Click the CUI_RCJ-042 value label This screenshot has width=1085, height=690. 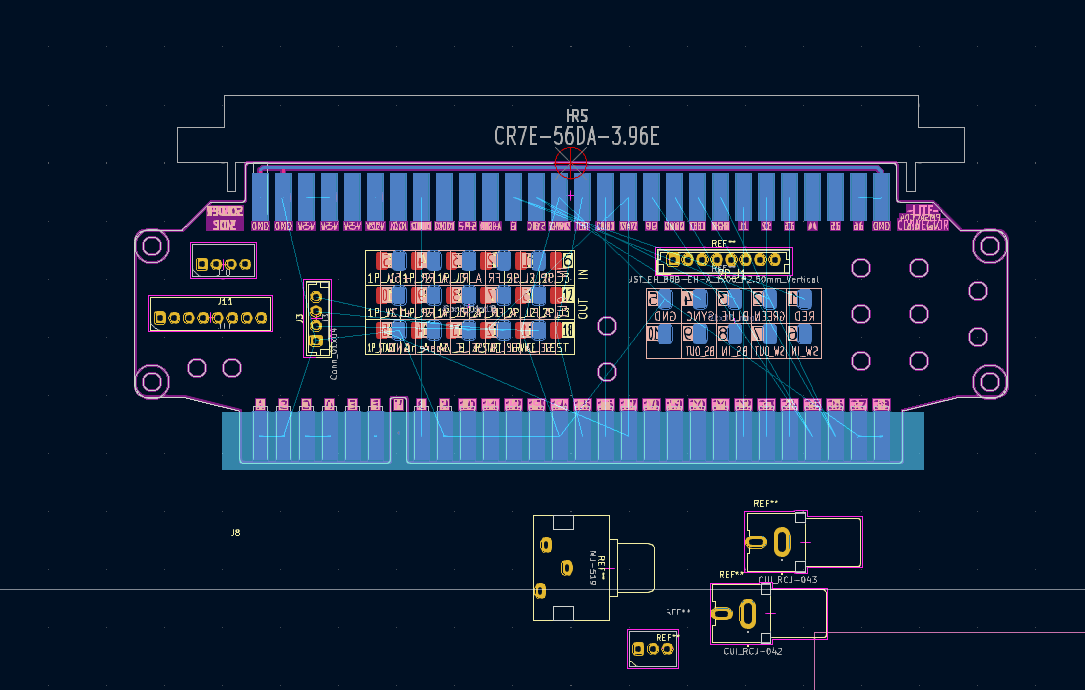(753, 651)
